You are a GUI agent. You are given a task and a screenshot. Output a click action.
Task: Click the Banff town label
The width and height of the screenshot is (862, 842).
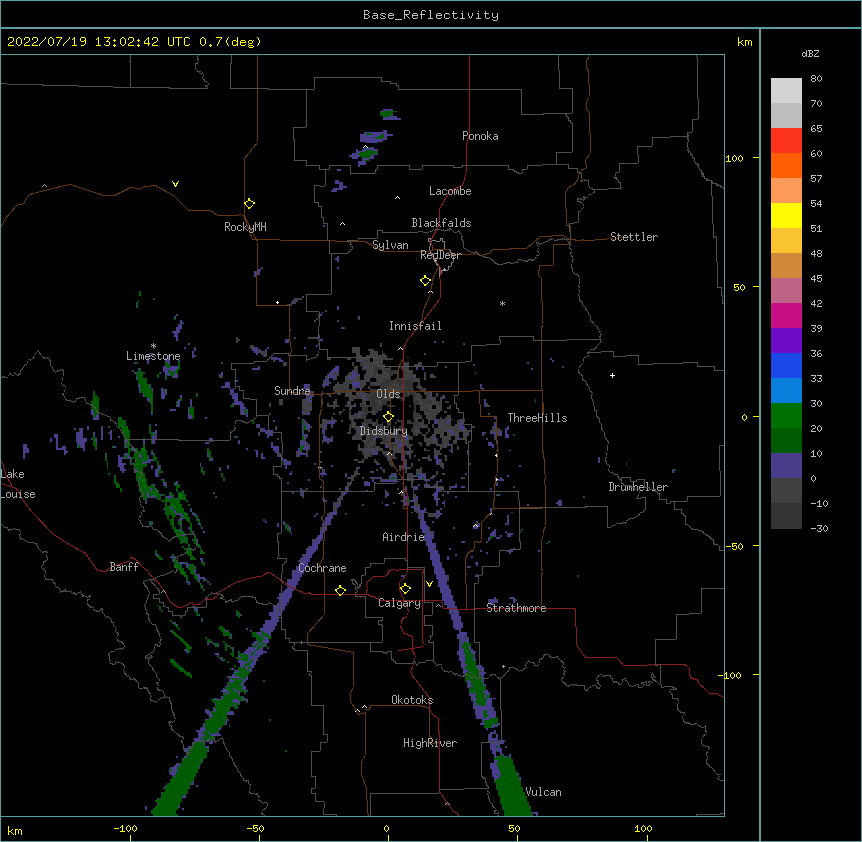click(x=124, y=567)
